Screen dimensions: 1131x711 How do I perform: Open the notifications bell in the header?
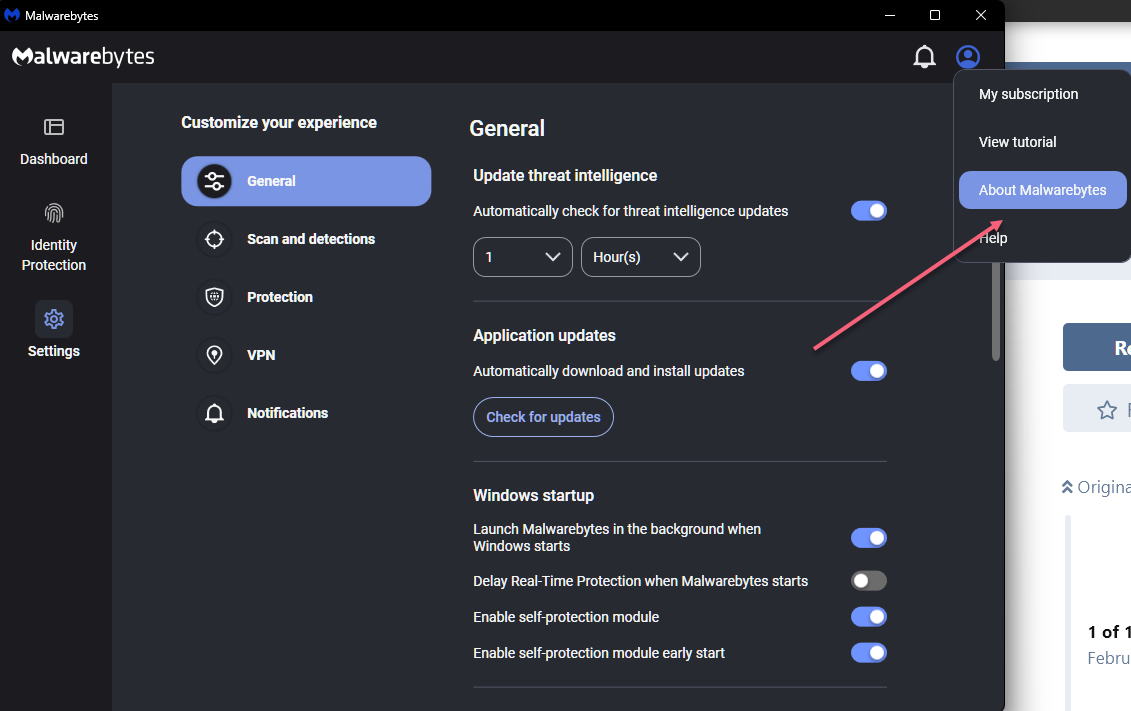[924, 57]
